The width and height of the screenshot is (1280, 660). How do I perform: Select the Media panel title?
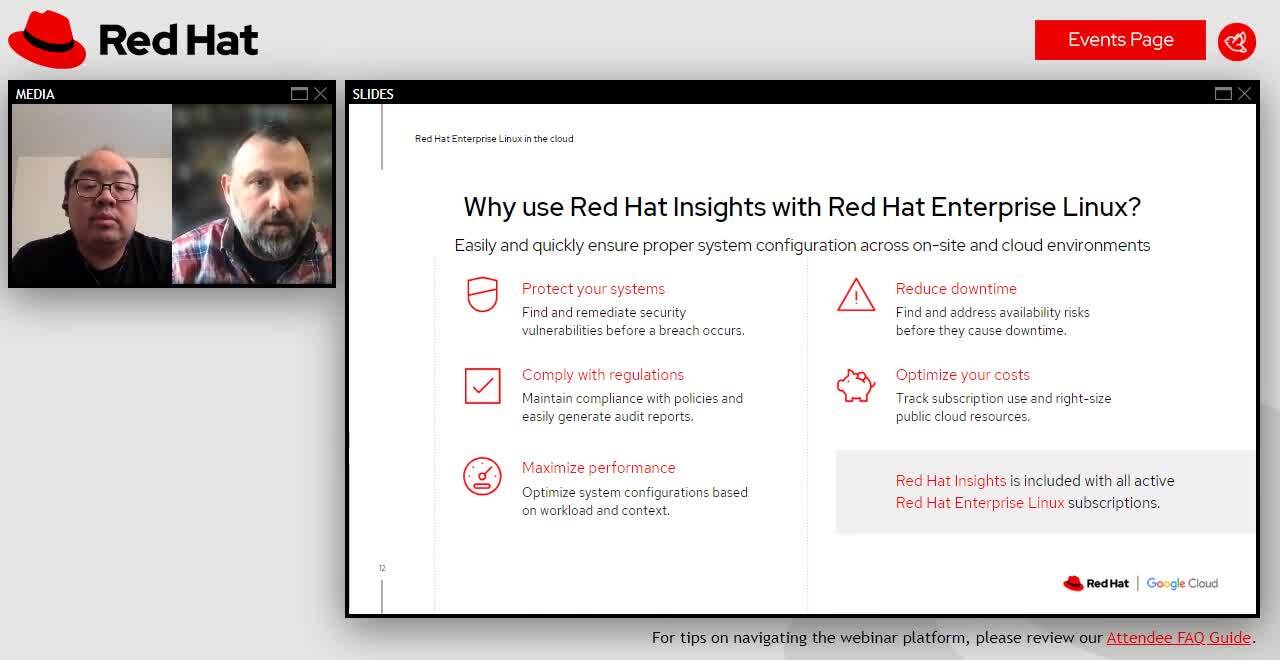point(35,94)
